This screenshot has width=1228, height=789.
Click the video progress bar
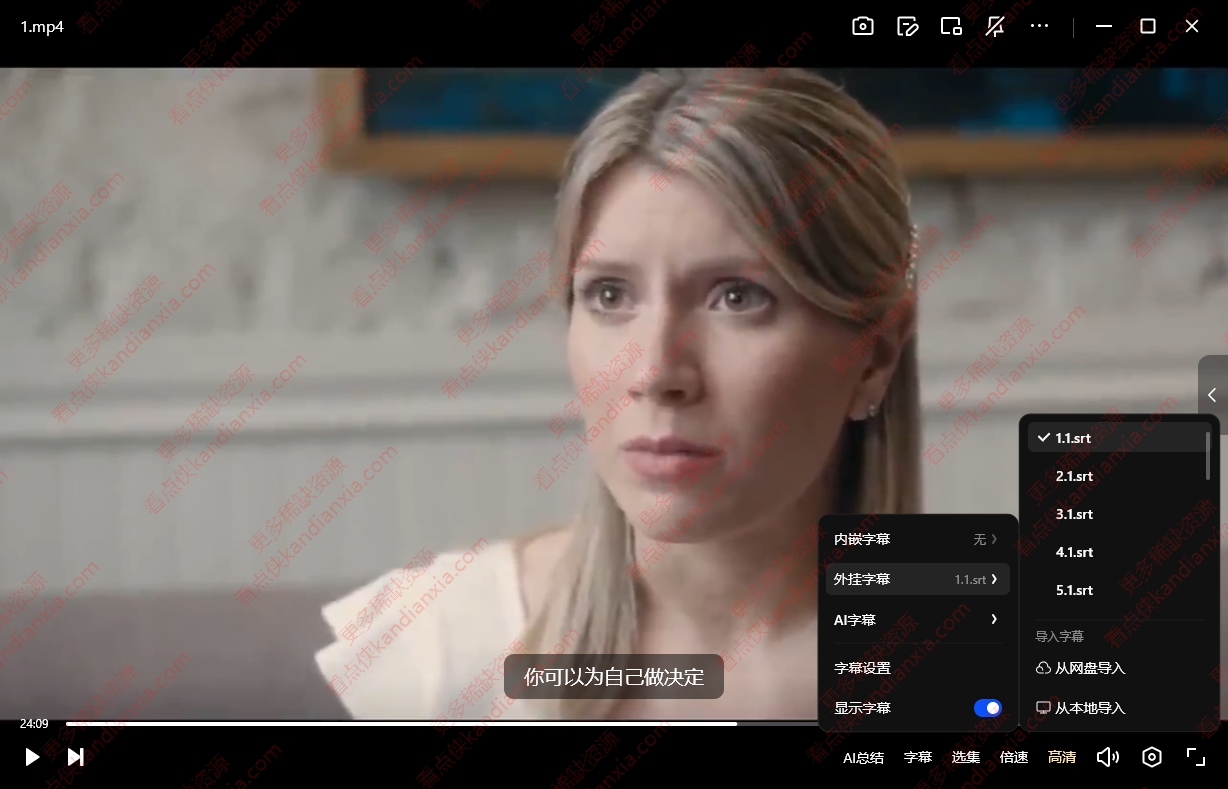tap(400, 723)
